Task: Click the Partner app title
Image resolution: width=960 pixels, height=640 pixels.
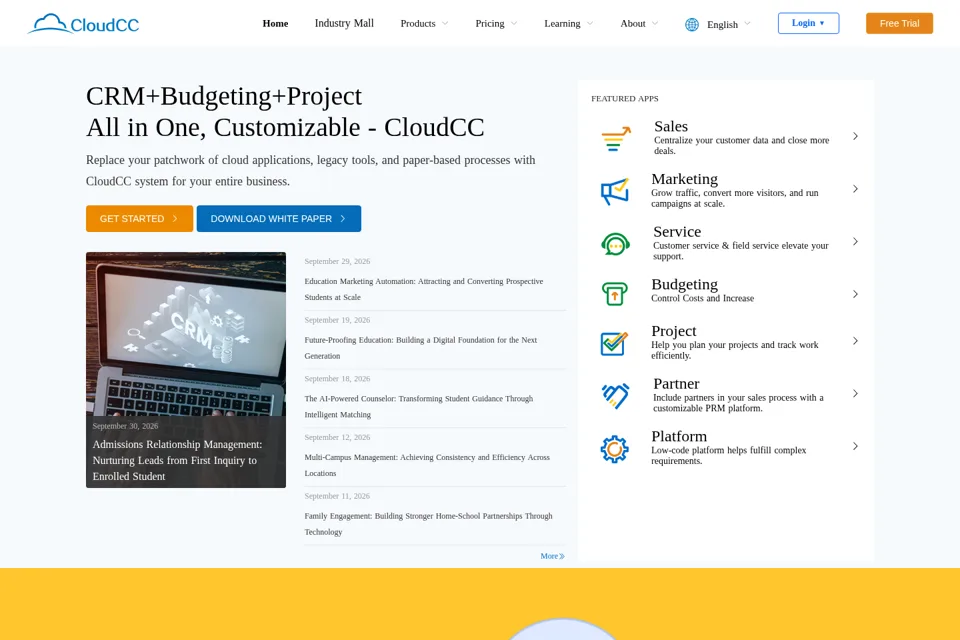Action: (x=677, y=383)
